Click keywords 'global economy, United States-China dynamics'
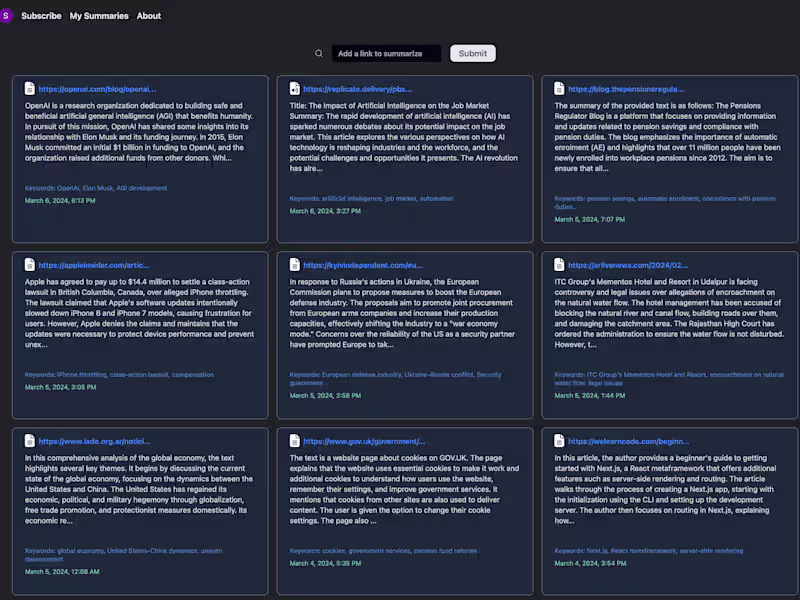This screenshot has width=800, height=600. point(124,554)
